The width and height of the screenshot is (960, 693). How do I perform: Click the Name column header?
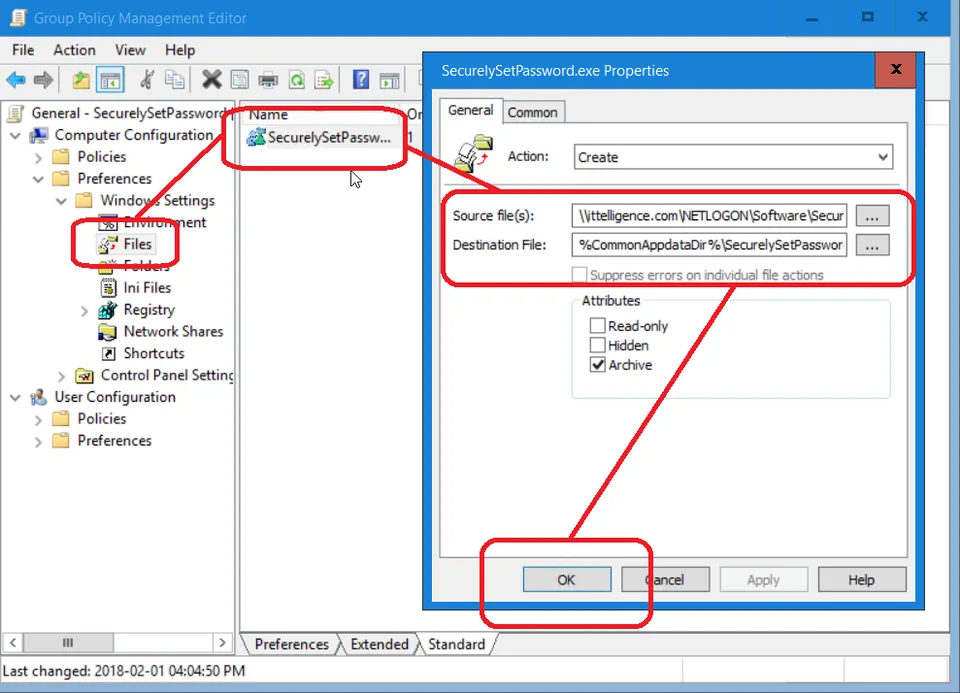(x=321, y=114)
